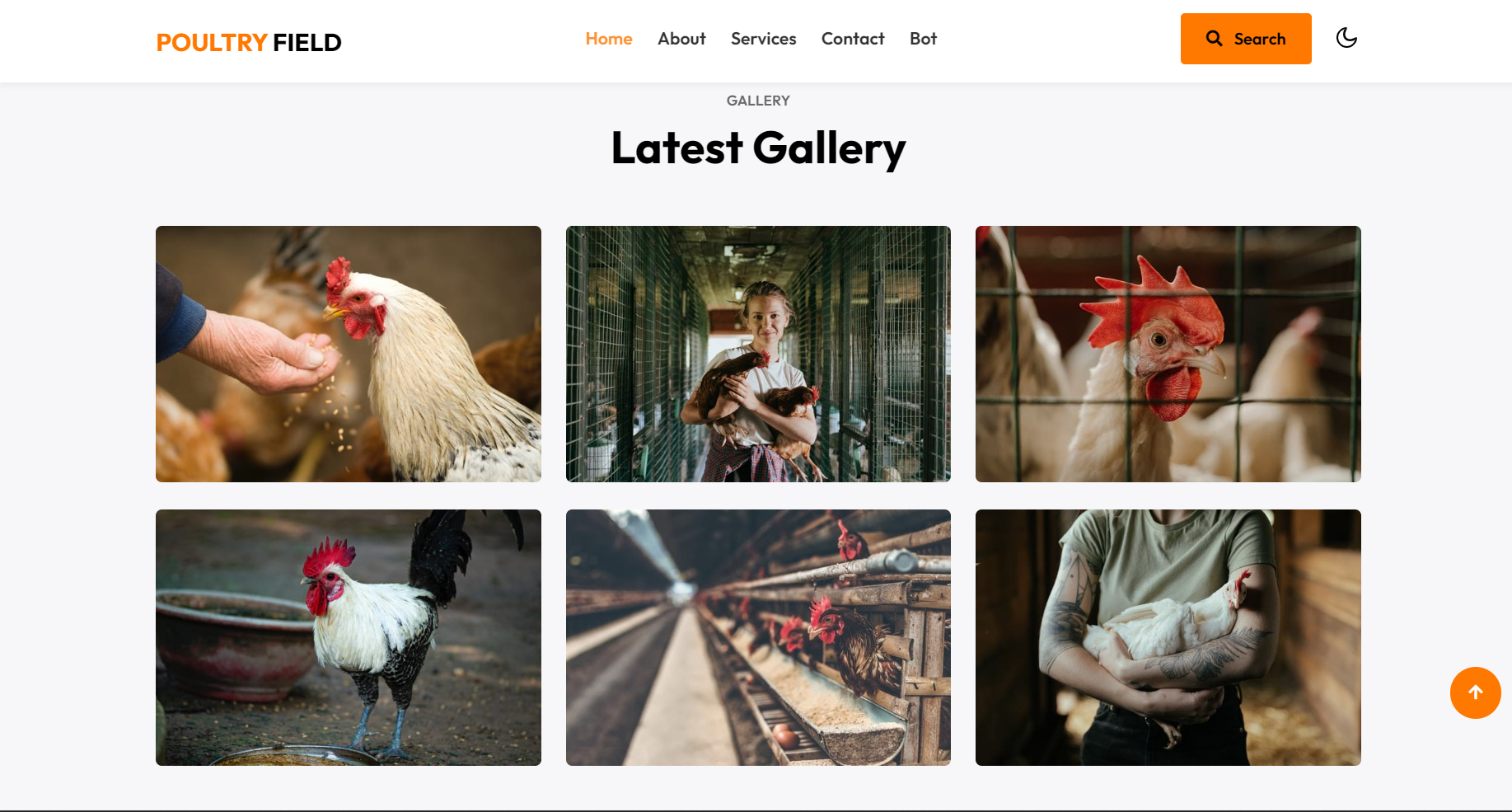Open the black-tailed rooster gallery photo
This screenshot has width=1512, height=812.
[349, 637]
